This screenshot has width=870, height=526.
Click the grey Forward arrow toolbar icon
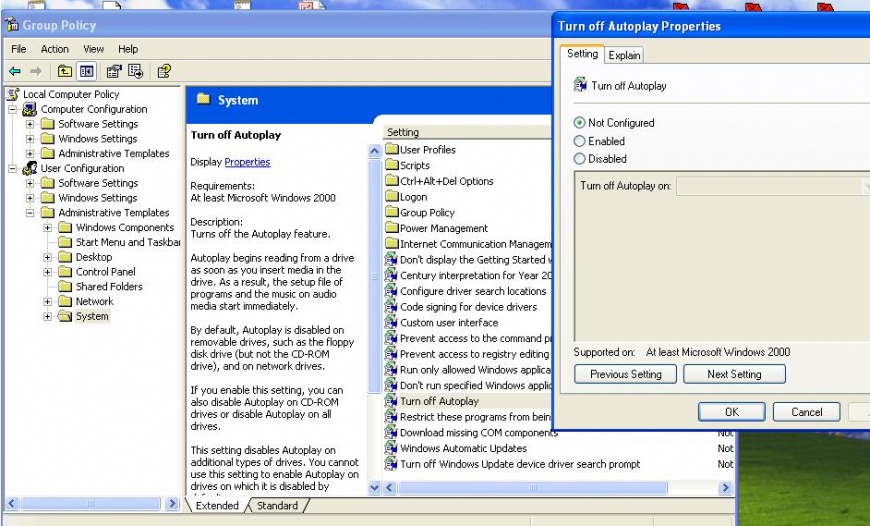(36, 71)
